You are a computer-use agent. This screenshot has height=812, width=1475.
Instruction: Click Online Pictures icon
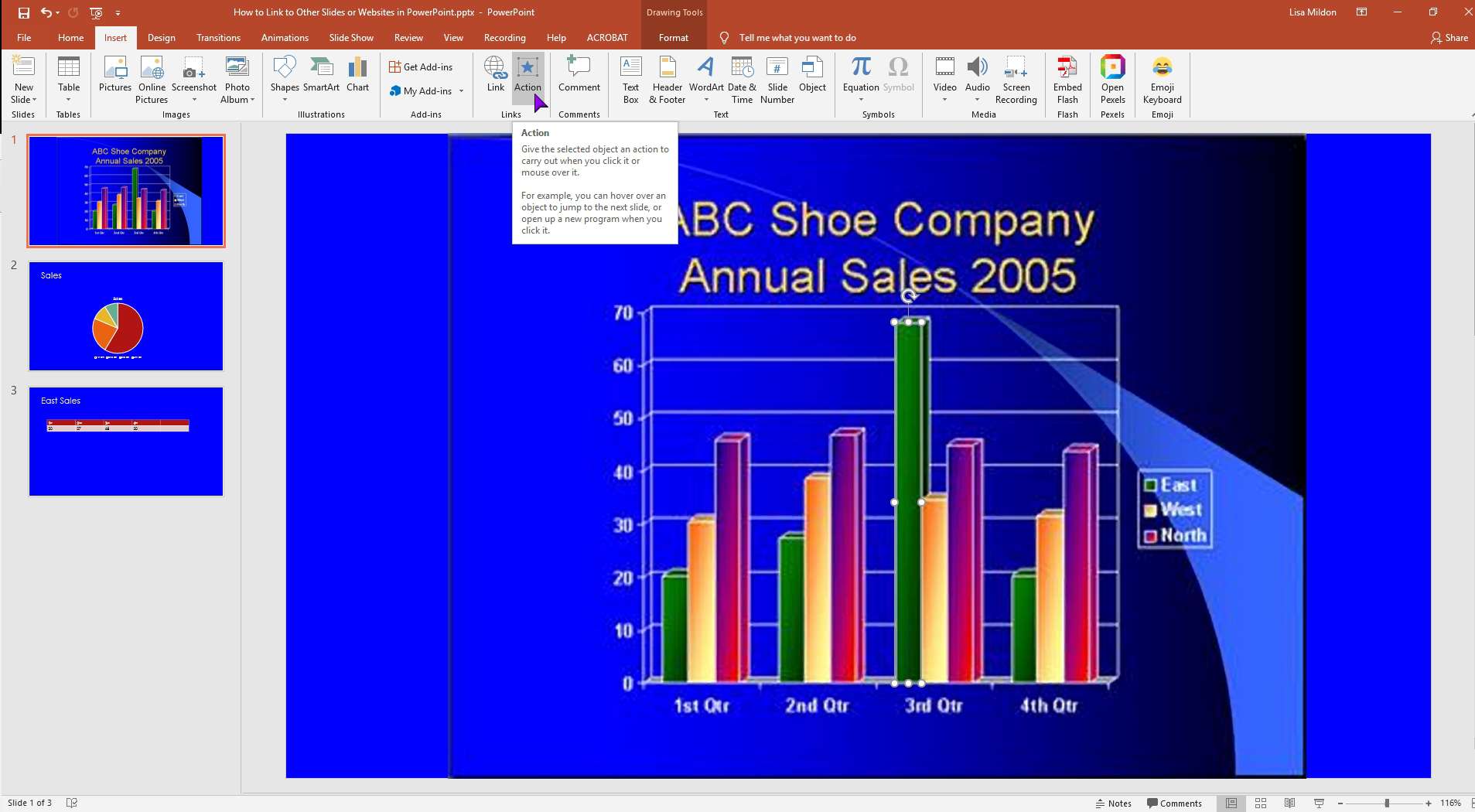pyautogui.click(x=152, y=80)
